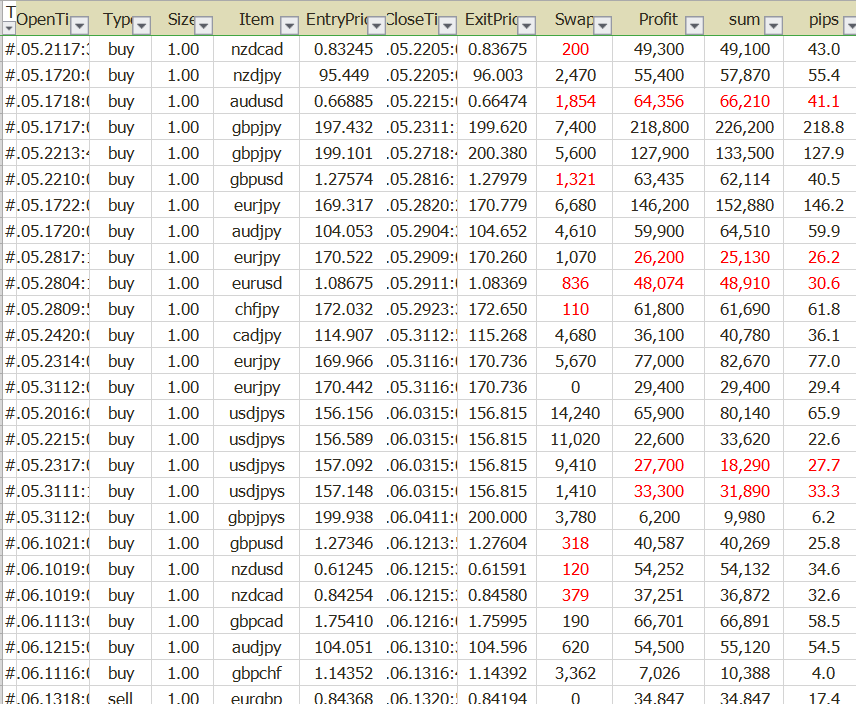This screenshot has height=704, width=856.
Task: Open the Swap column filter dropdown
Action: pyautogui.click(x=603, y=25)
